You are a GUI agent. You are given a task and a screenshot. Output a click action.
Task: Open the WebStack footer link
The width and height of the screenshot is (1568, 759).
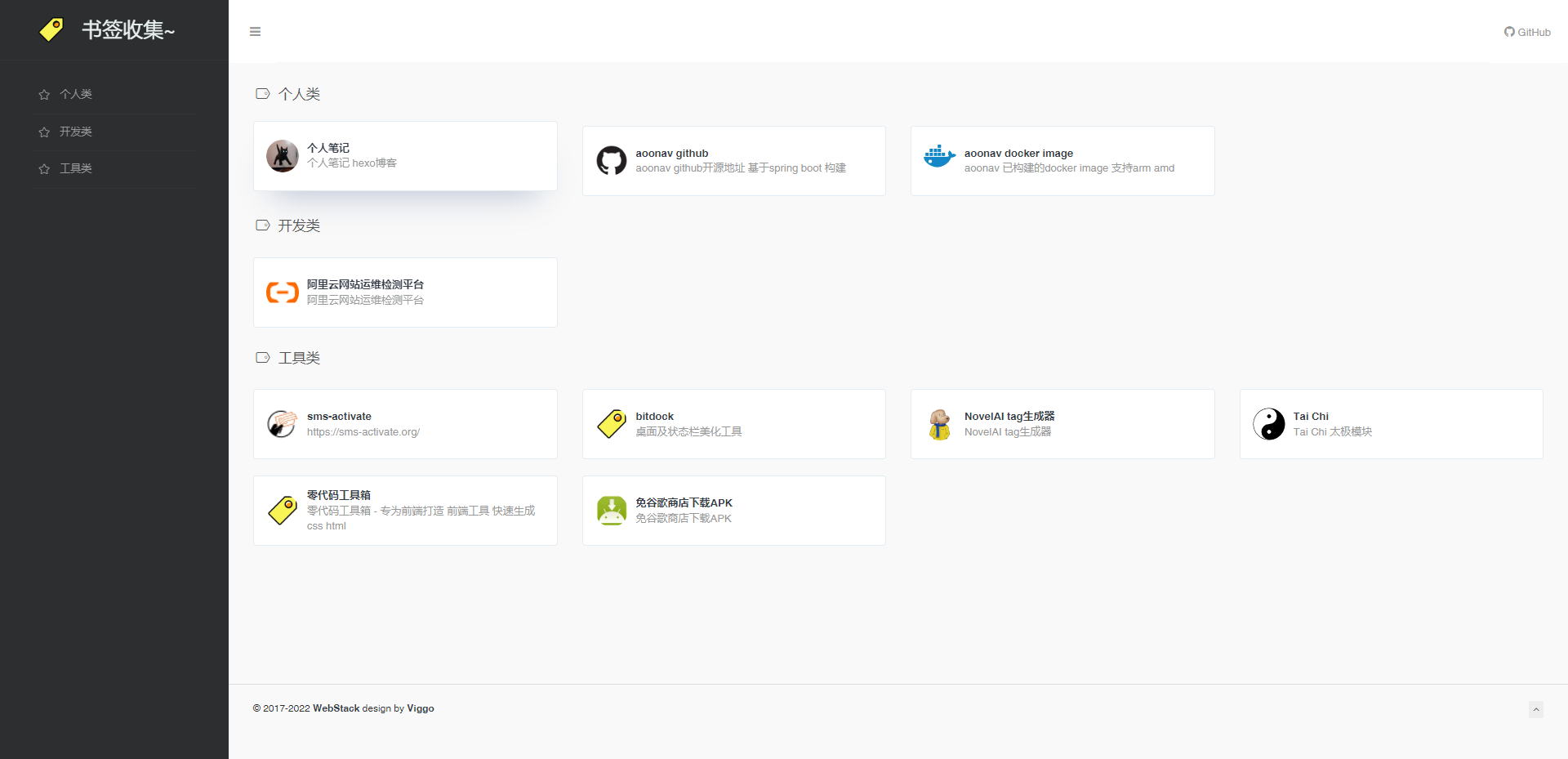336,708
